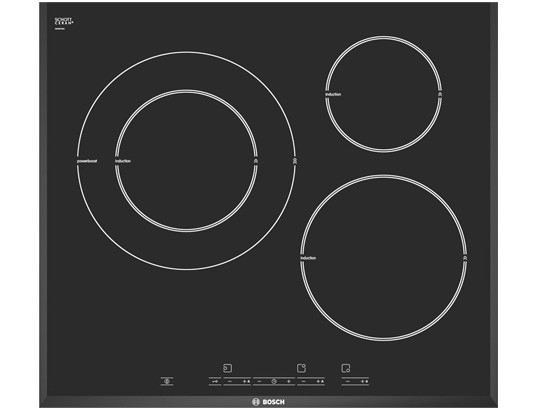Lower the rear right zone power level
Image resolution: width=537 pixels, height=410 pixels.
pyautogui.click(x=304, y=381)
